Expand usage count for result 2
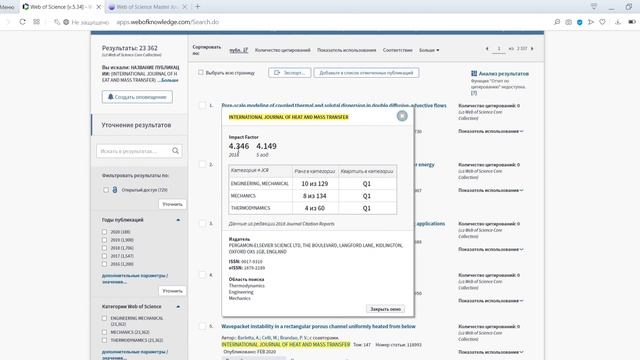Image resolution: width=640 pixels, height=360 pixels. (491, 190)
